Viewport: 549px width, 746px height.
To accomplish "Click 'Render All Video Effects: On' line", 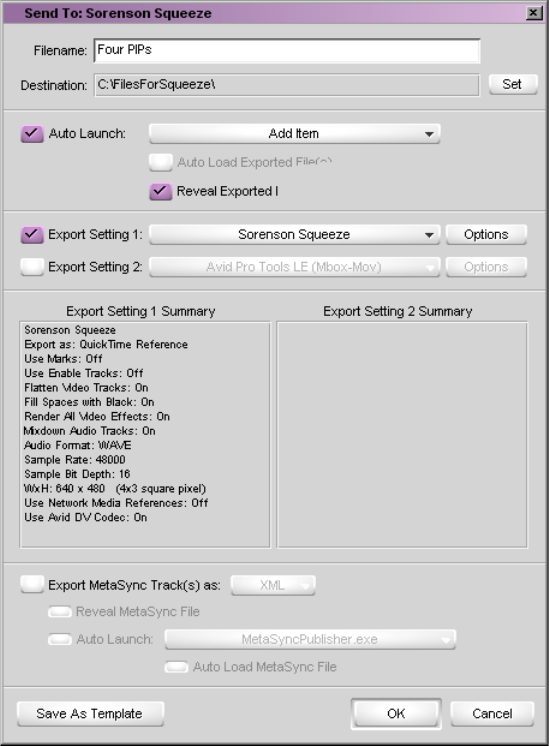I will click(97, 416).
